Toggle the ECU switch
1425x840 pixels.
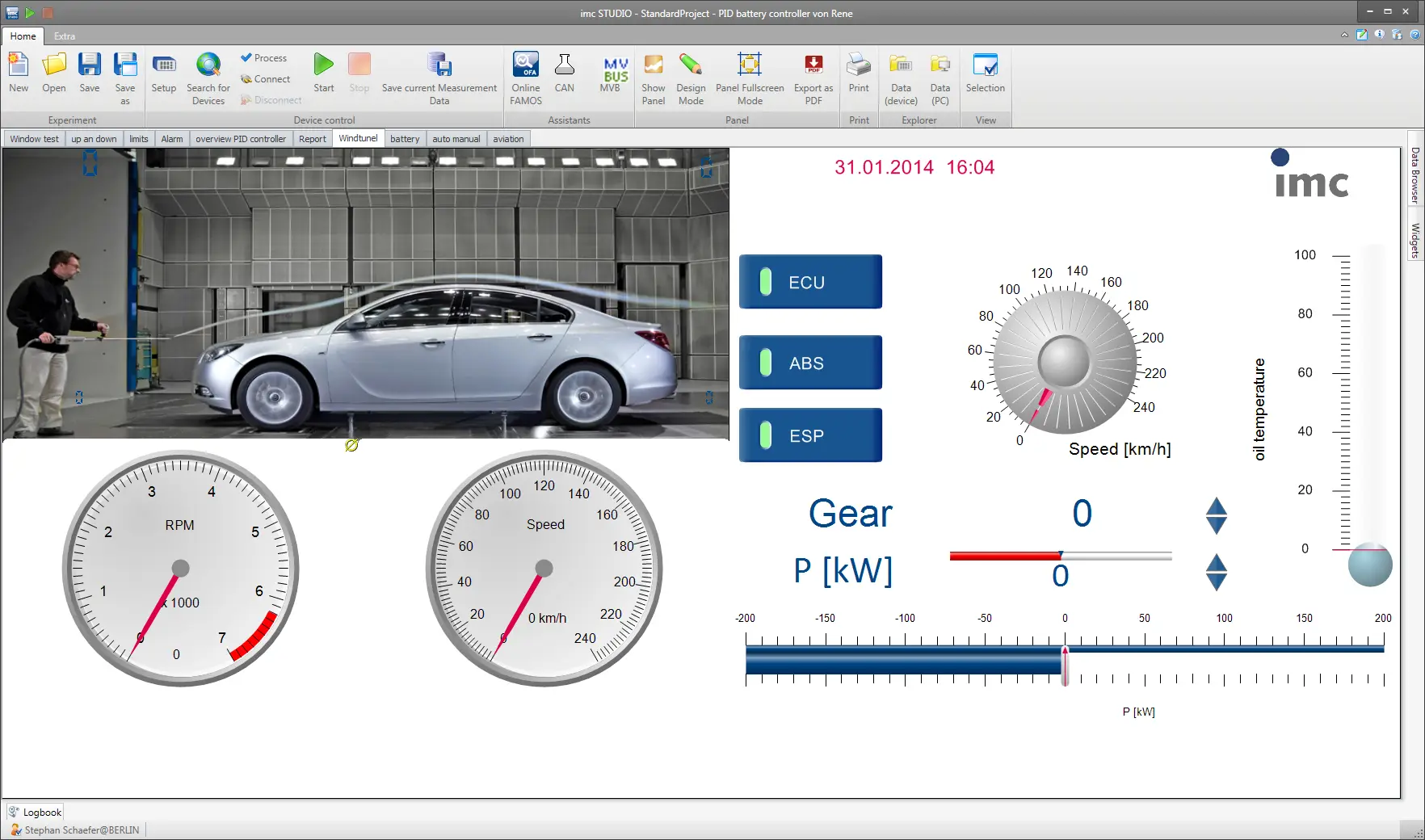pos(810,282)
